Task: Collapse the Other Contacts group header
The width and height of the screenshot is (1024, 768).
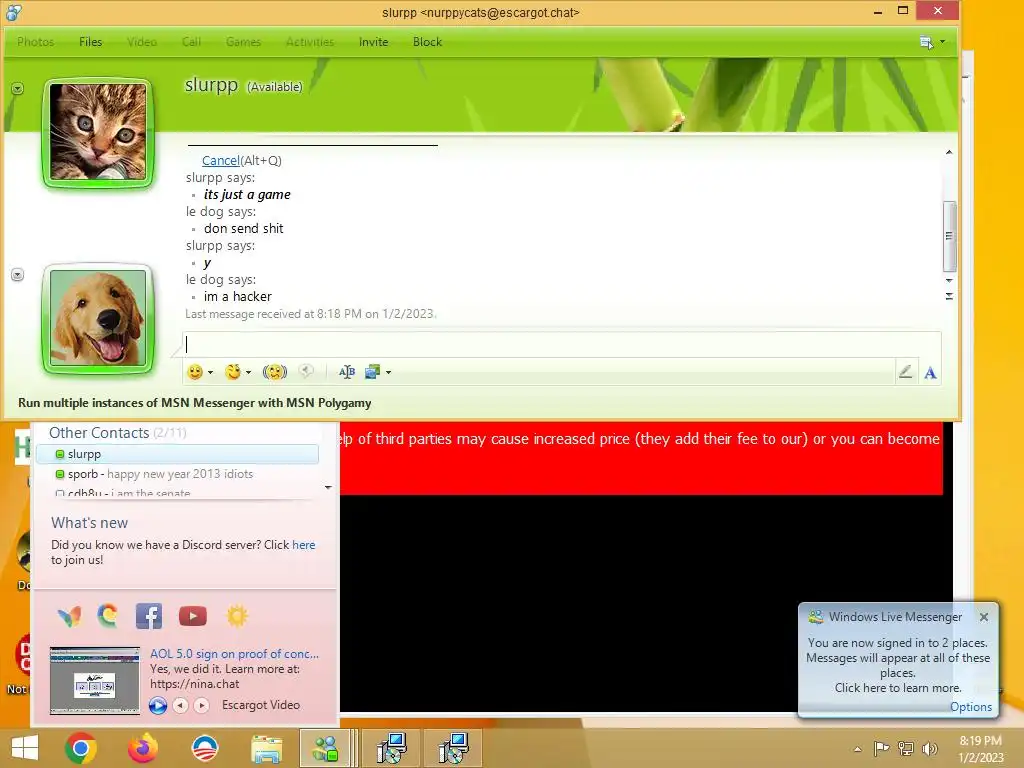Action: click(118, 433)
